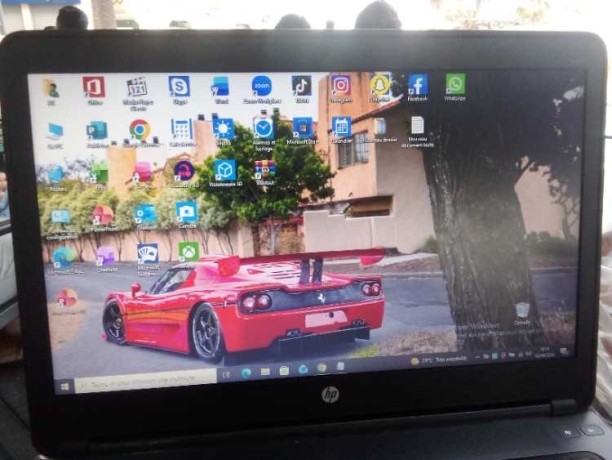
Task: Open the Facebook desktop shortcut
Action: tap(418, 87)
